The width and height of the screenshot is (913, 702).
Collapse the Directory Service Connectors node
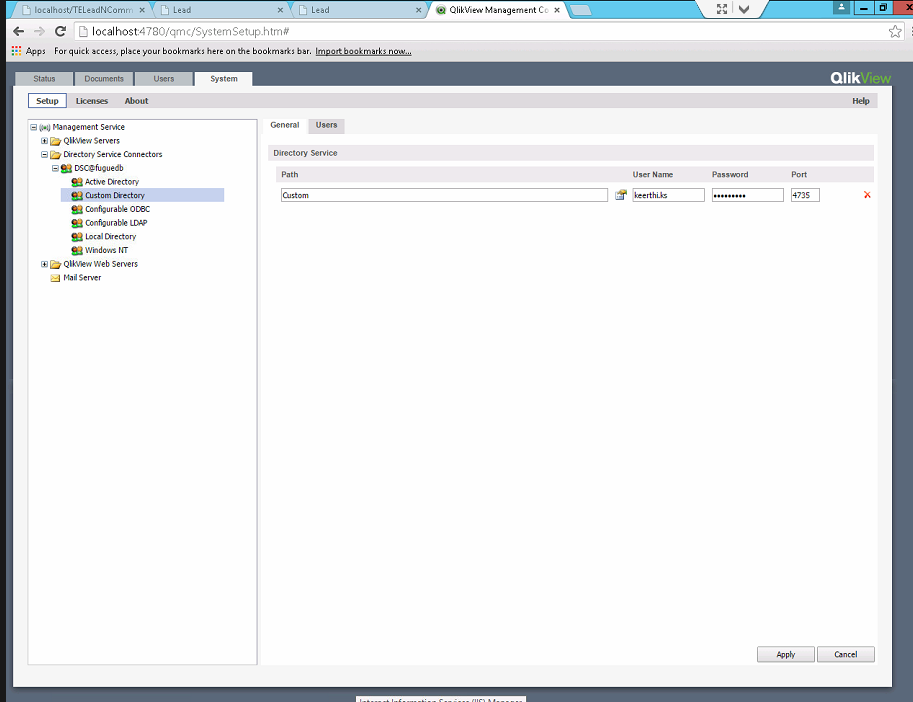[44, 155]
